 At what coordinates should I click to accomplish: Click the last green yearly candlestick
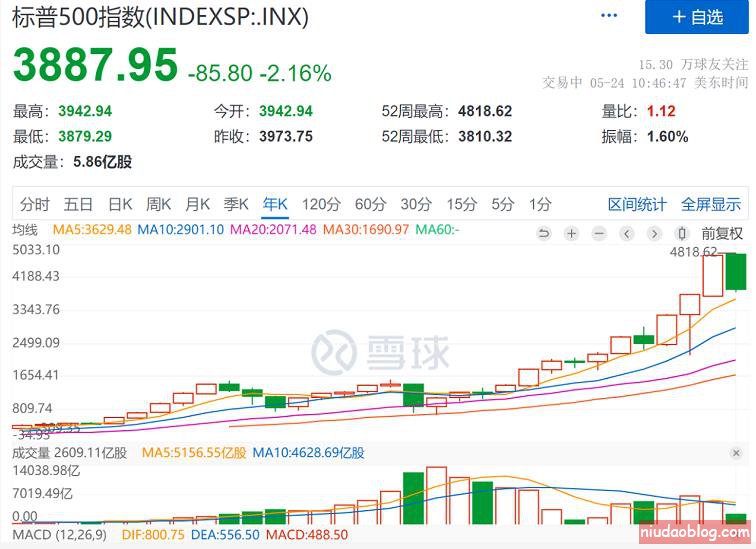tap(736, 272)
